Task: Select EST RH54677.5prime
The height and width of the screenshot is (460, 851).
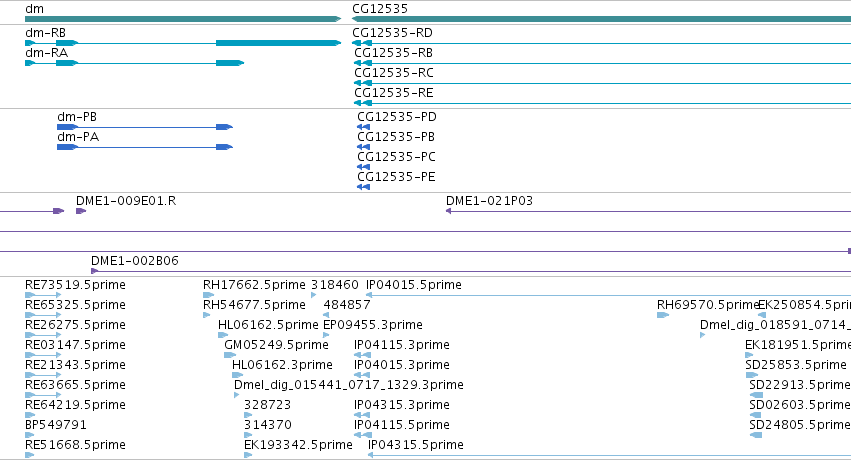Action: pyautogui.click(x=255, y=305)
